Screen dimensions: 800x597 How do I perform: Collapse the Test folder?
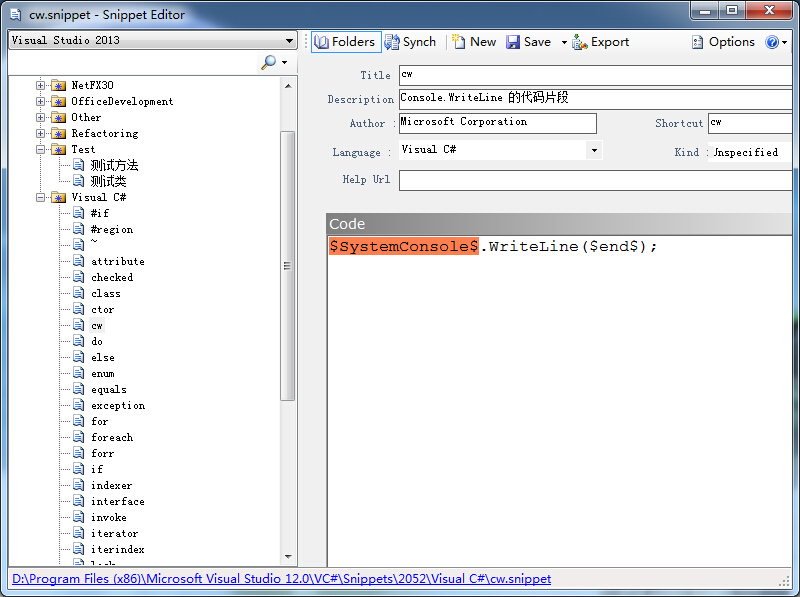[40, 150]
